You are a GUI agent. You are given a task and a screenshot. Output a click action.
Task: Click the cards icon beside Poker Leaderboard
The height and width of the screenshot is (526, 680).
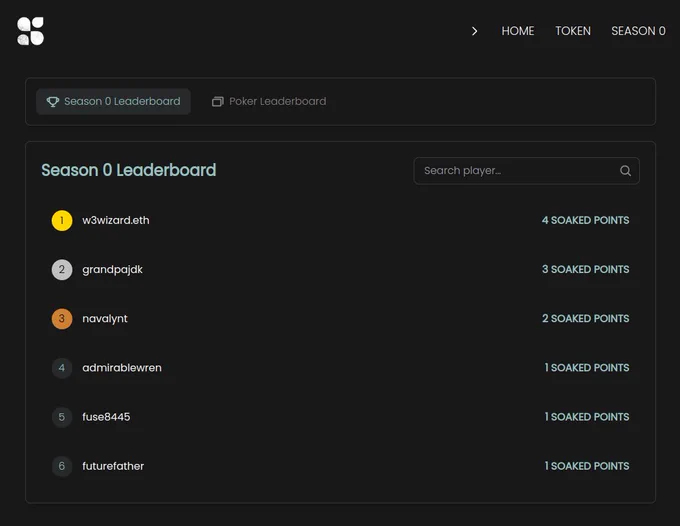pyautogui.click(x=218, y=101)
